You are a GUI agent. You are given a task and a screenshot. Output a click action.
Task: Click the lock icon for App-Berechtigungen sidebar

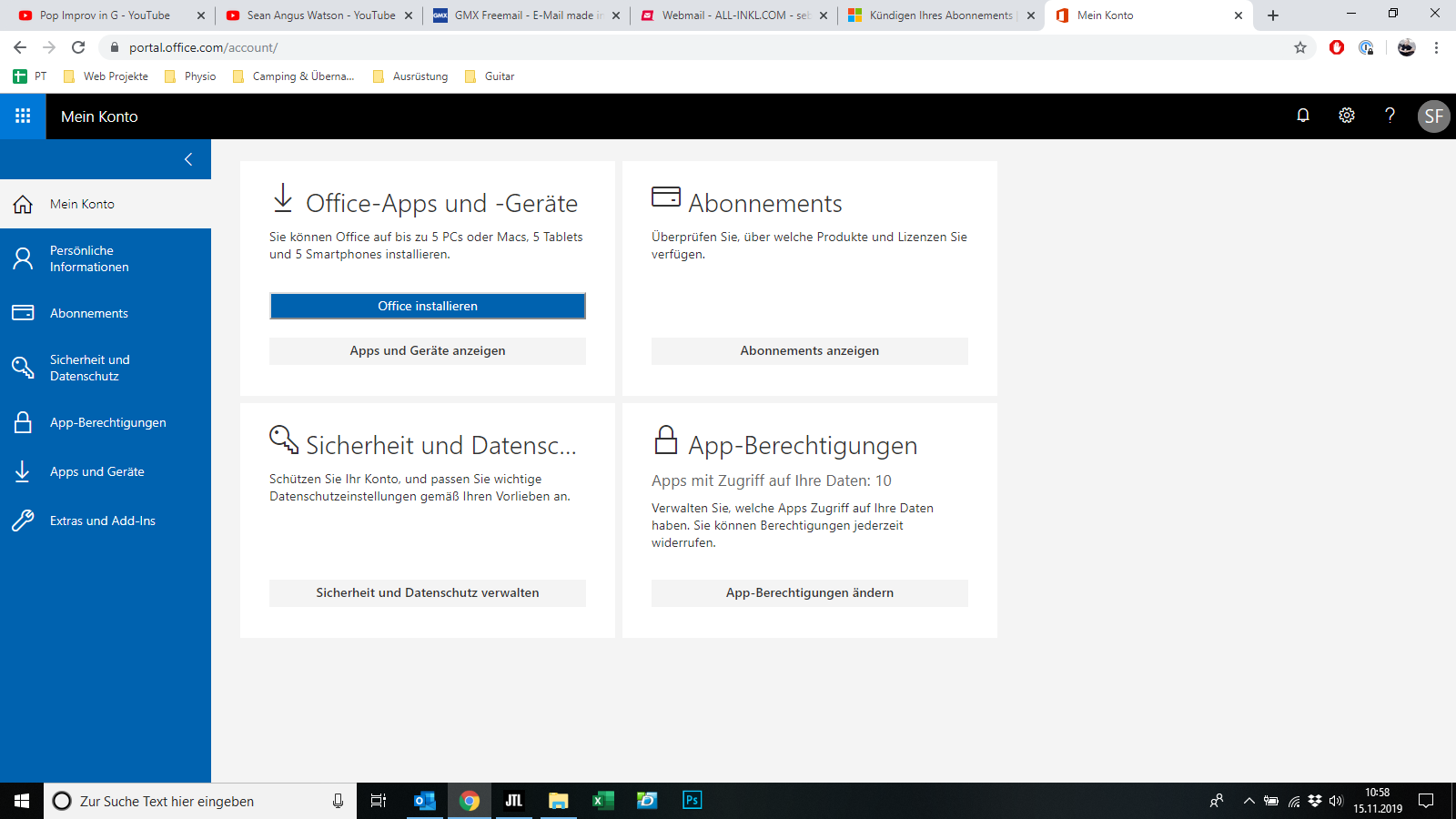point(23,422)
